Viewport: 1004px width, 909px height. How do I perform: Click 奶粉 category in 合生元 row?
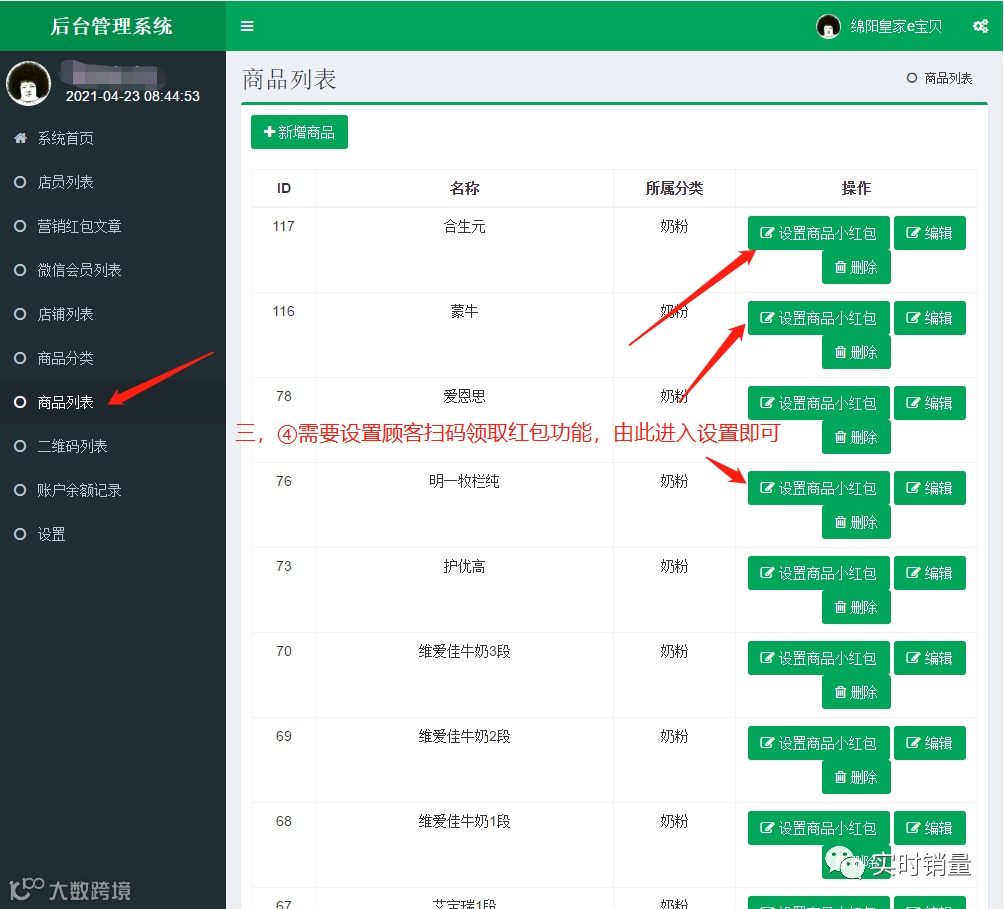[x=674, y=226]
